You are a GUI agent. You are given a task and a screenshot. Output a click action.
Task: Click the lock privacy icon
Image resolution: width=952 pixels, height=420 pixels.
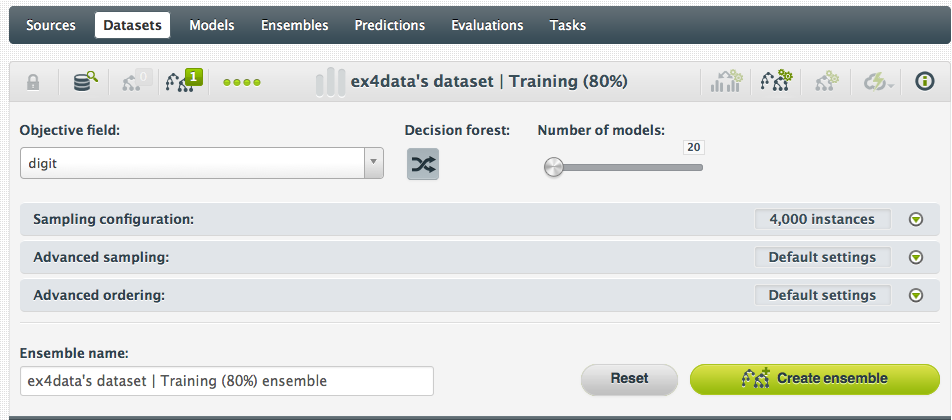(x=33, y=82)
